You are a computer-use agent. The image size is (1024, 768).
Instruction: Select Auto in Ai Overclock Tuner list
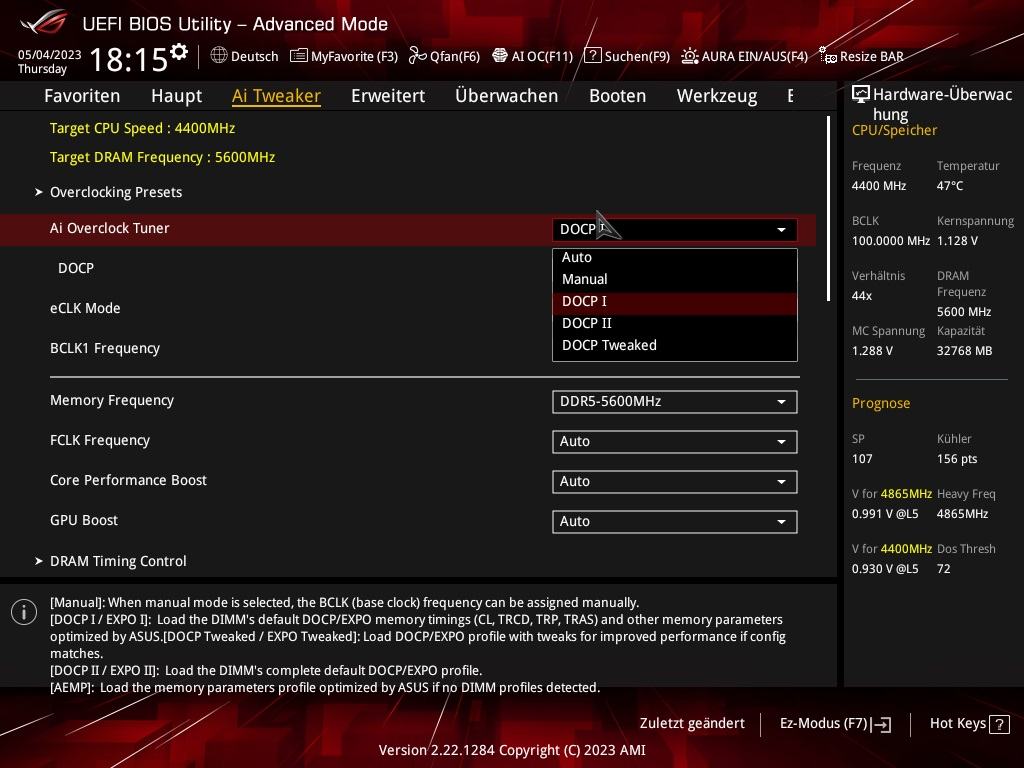(x=675, y=257)
